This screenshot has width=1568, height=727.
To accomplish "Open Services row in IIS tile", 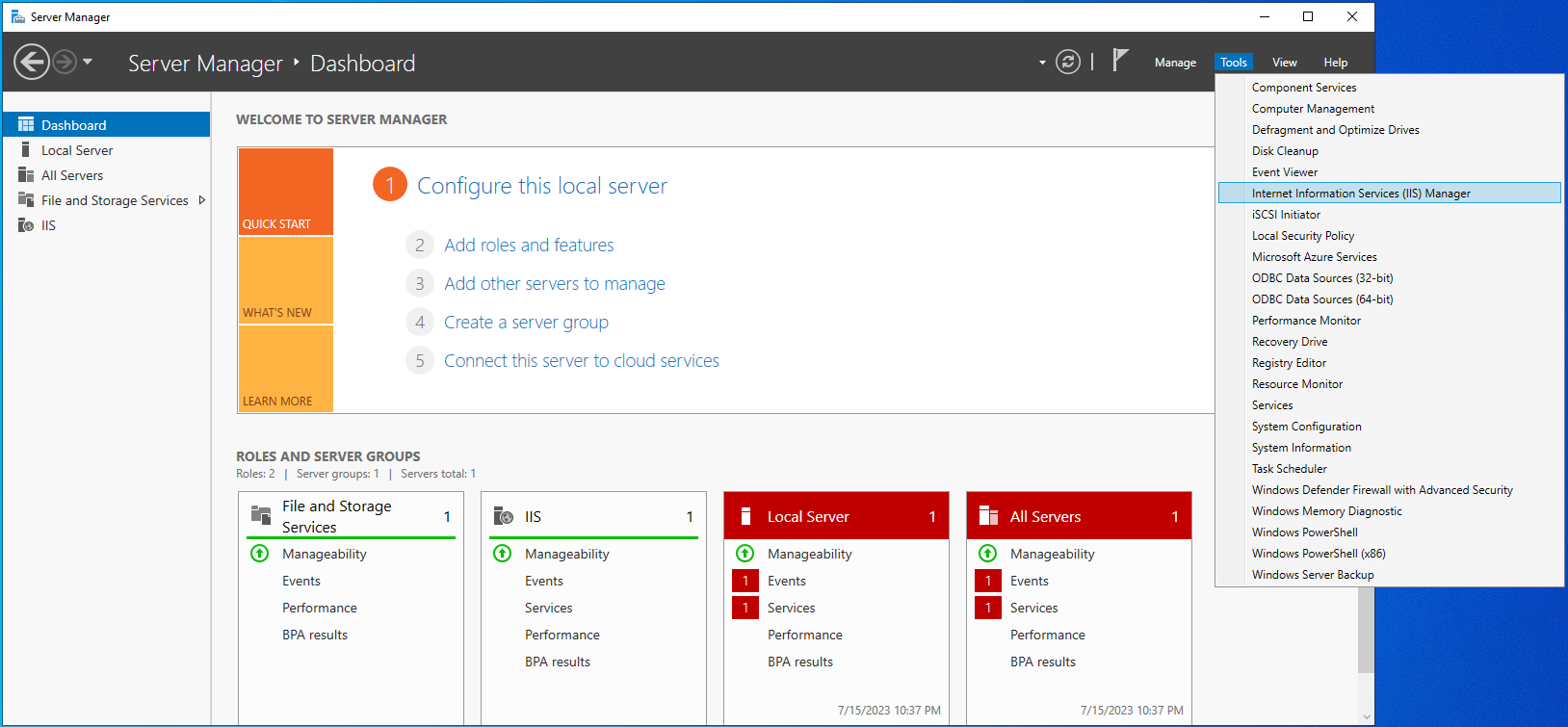I will pos(549,608).
